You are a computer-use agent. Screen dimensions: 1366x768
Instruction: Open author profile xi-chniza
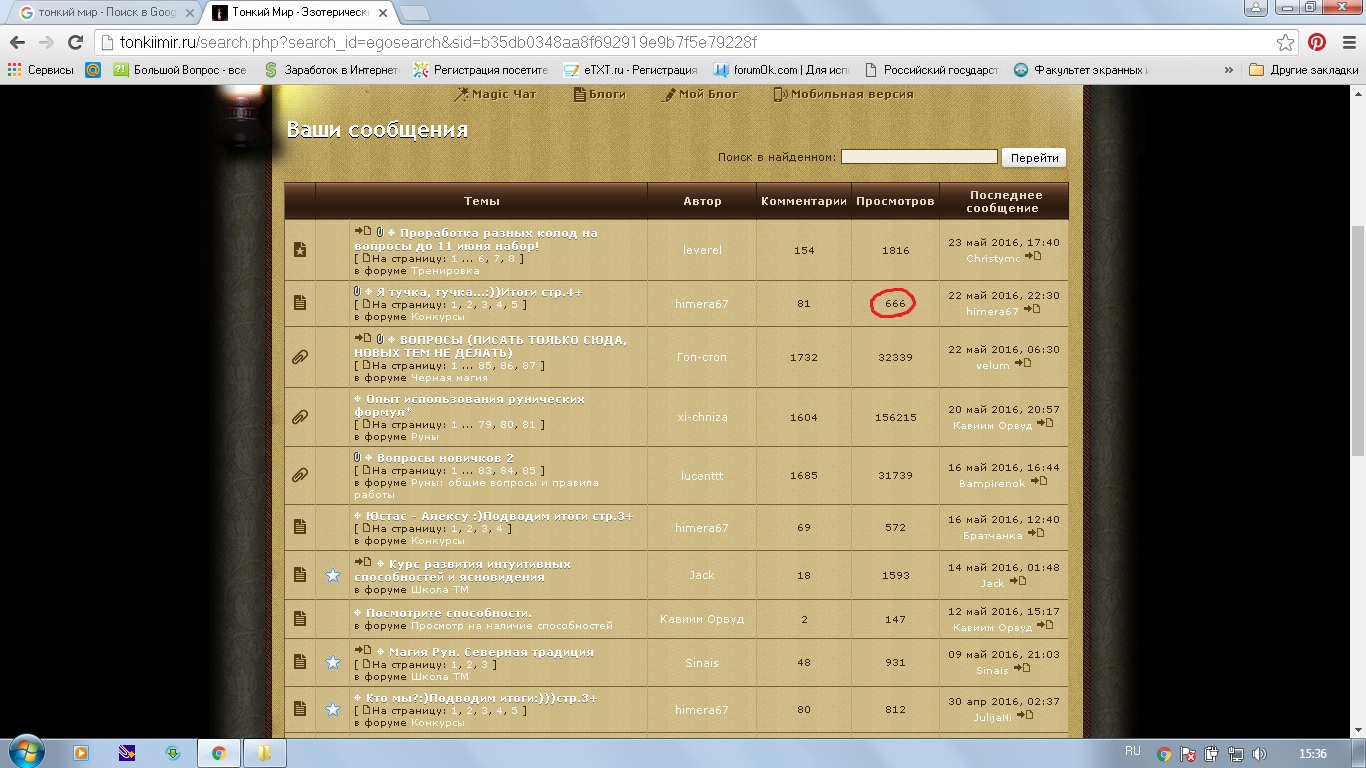(702, 417)
